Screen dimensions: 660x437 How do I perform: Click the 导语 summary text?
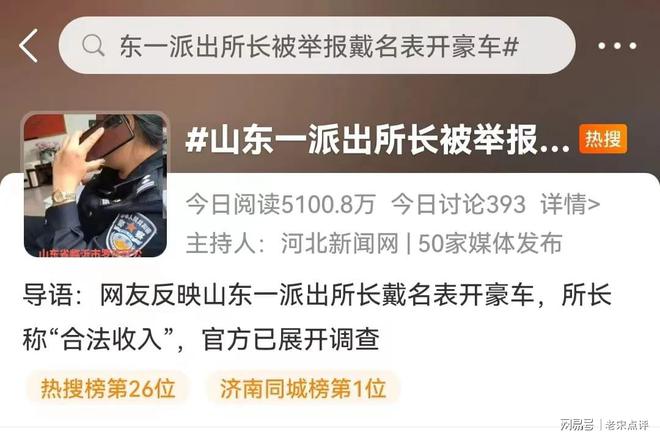[317, 317]
